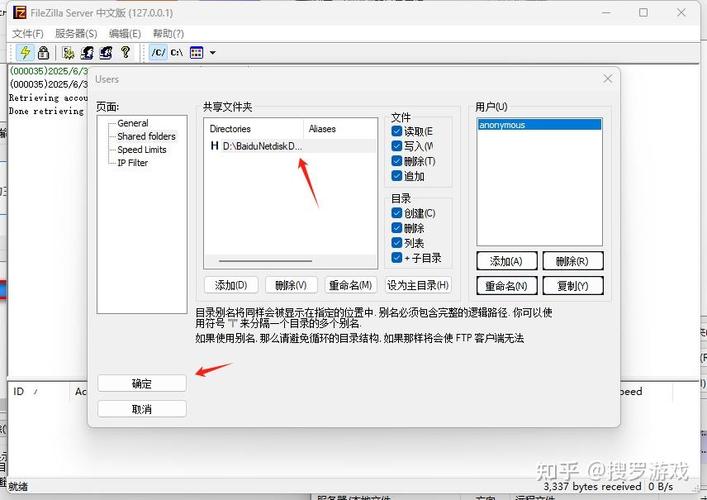Click 复制(Y) to copy the user
This screenshot has width=707, height=500.
(572, 286)
